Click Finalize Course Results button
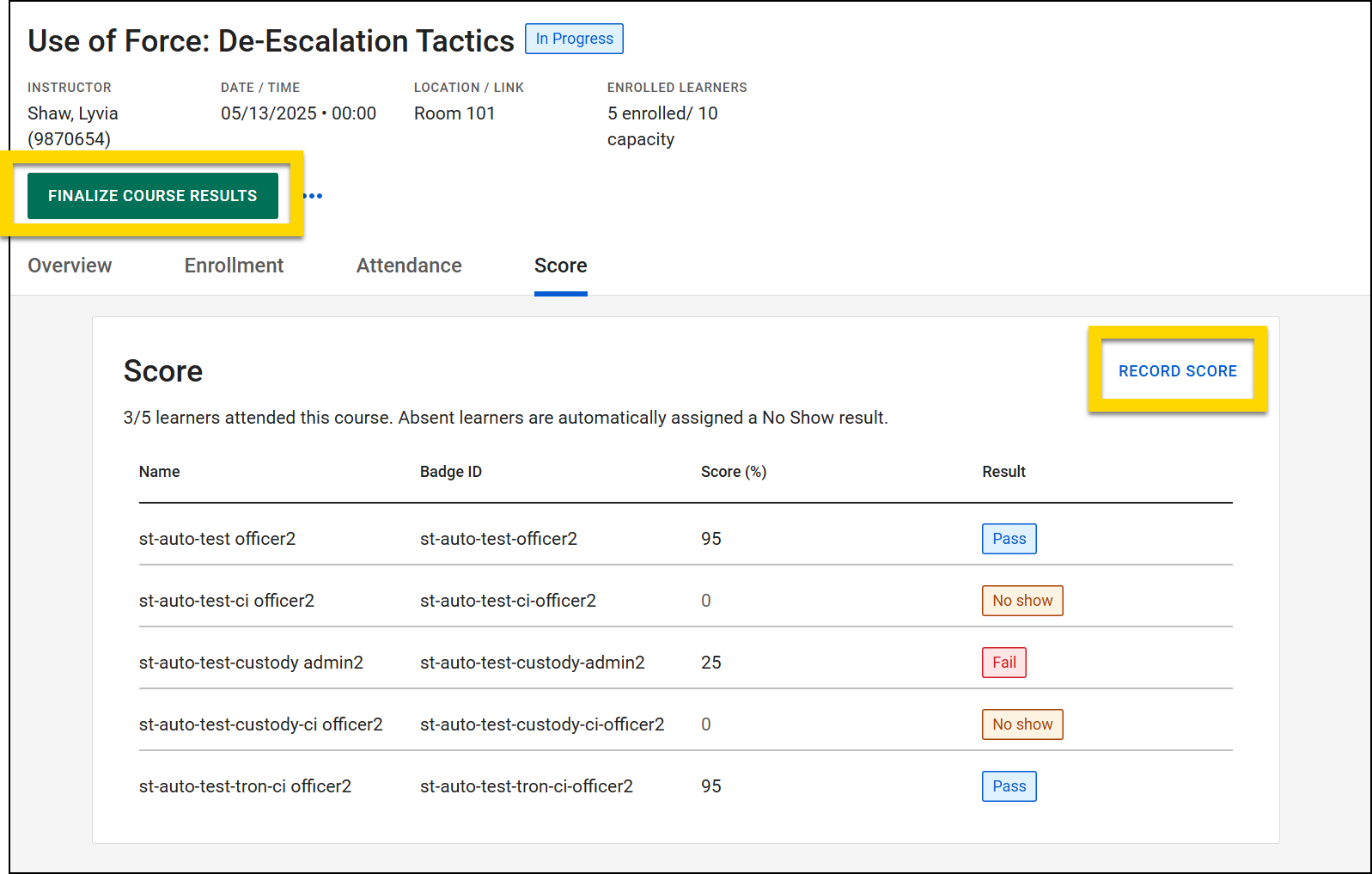The image size is (1372, 874). 153,196
